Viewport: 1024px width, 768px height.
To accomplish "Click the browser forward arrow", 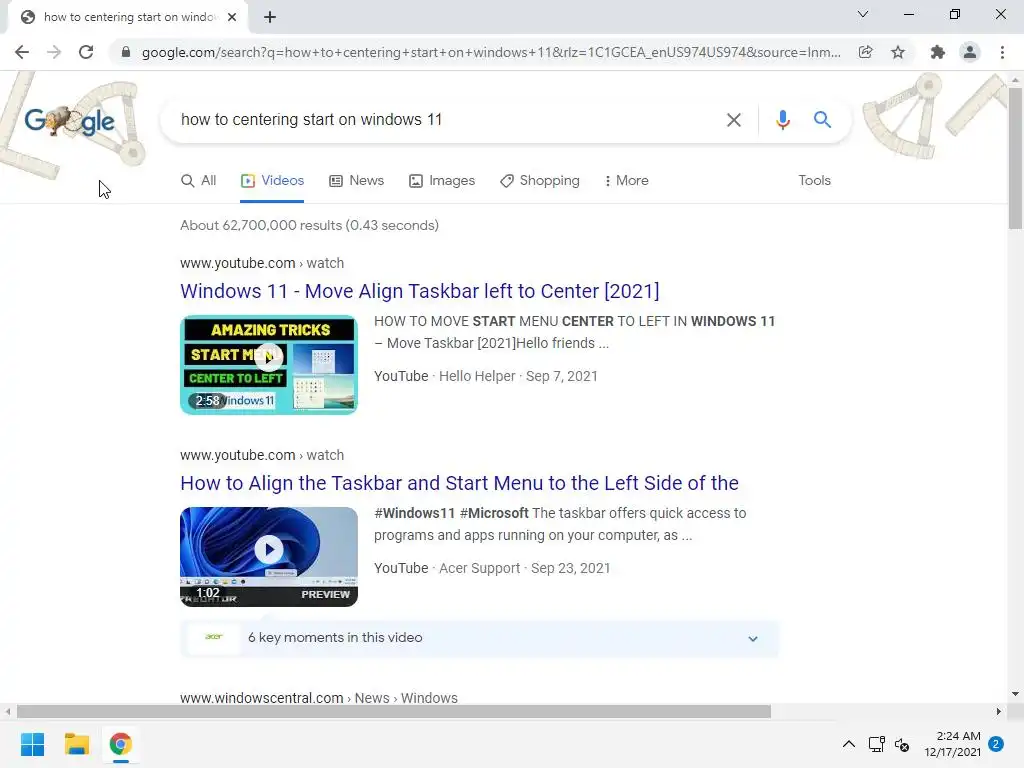I will click(x=54, y=52).
